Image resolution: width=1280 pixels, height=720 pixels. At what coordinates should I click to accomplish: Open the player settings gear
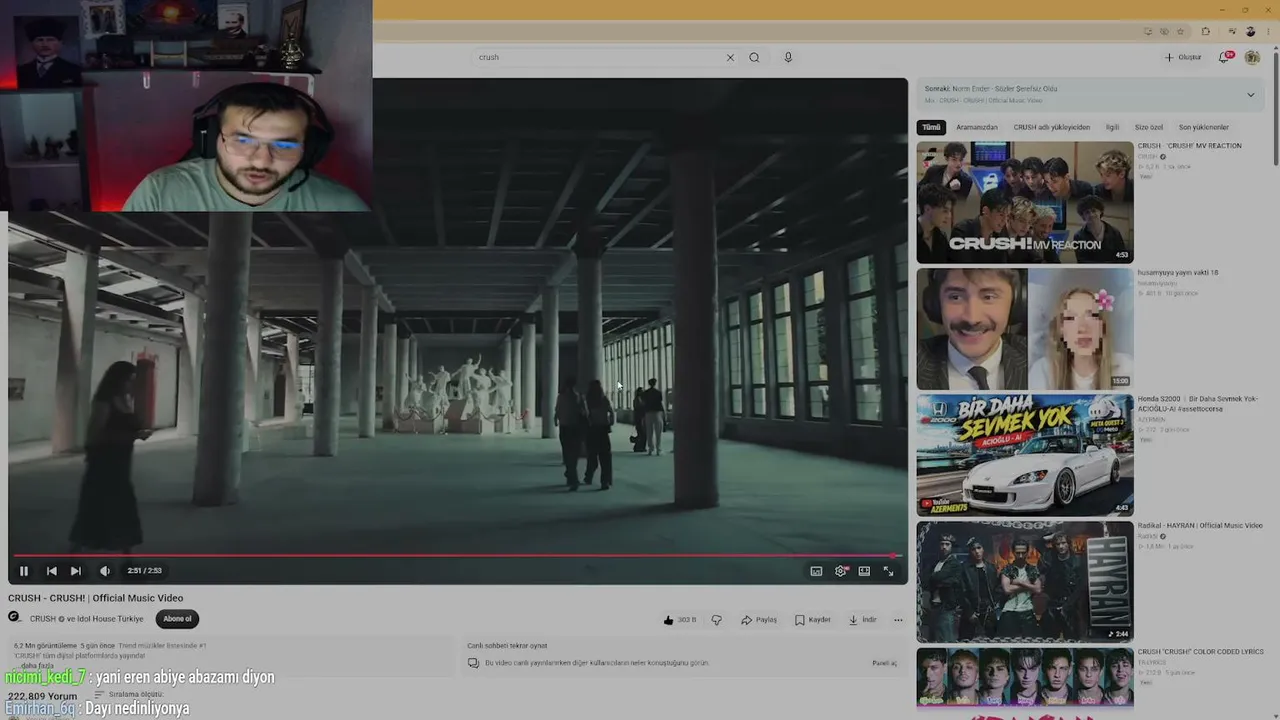click(x=840, y=571)
